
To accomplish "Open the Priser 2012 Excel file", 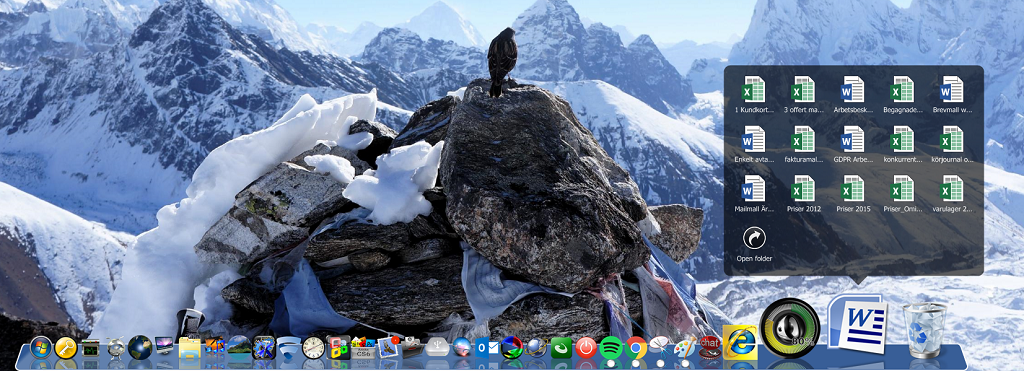I will pyautogui.click(x=803, y=195).
